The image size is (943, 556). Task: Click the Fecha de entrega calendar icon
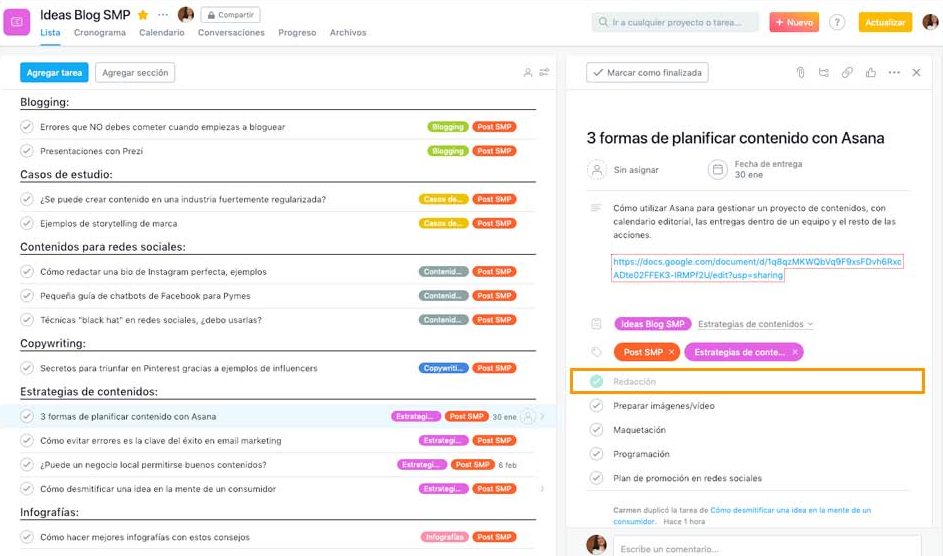(x=717, y=170)
